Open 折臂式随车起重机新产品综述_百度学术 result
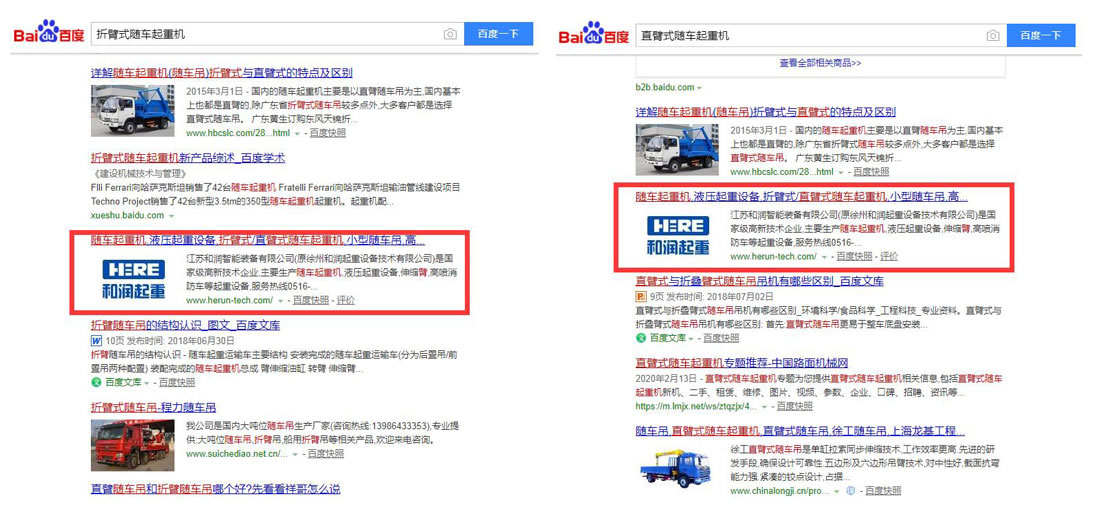This screenshot has width=1100, height=530. (188, 158)
